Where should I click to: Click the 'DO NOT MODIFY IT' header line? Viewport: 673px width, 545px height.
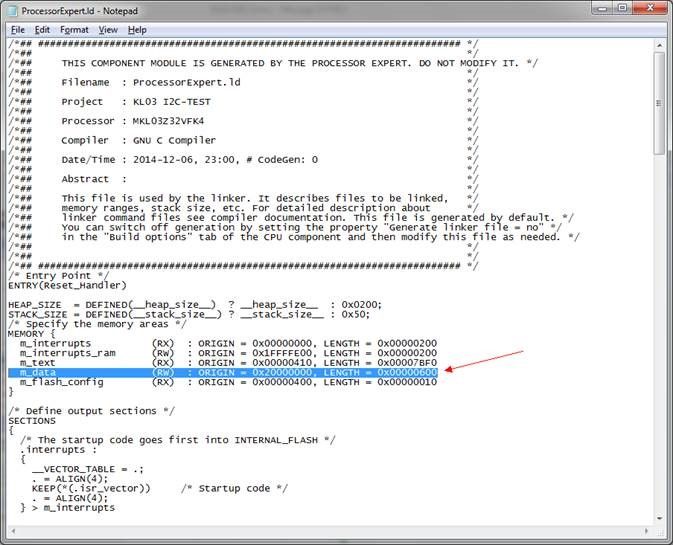click(299, 63)
